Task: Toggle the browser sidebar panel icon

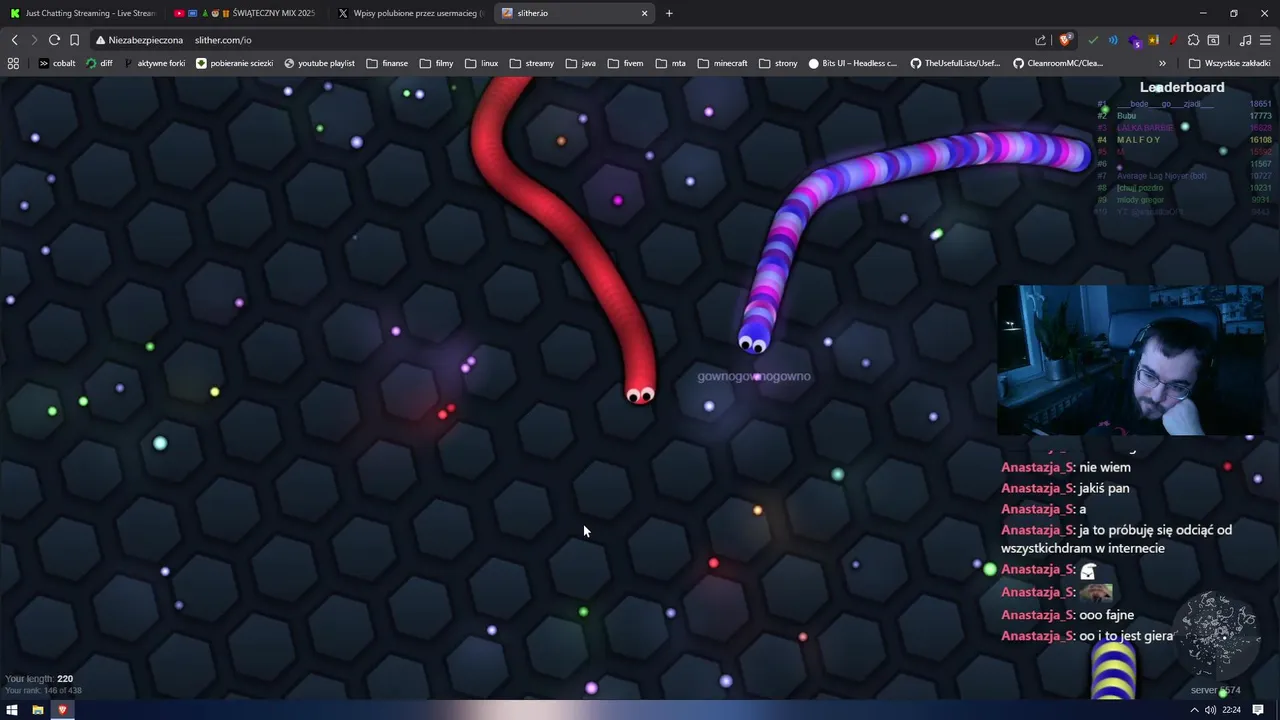Action: (x=1213, y=40)
